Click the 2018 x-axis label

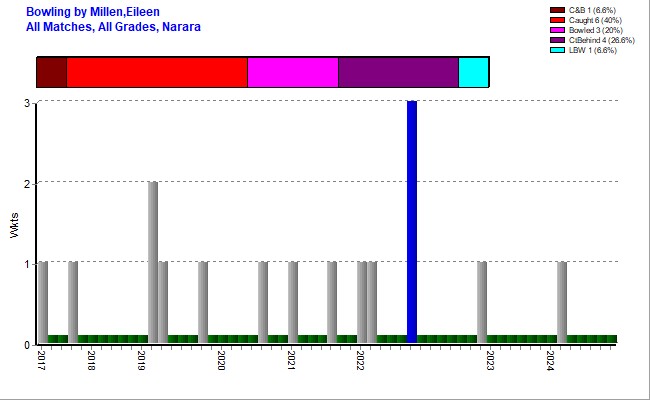point(92,360)
